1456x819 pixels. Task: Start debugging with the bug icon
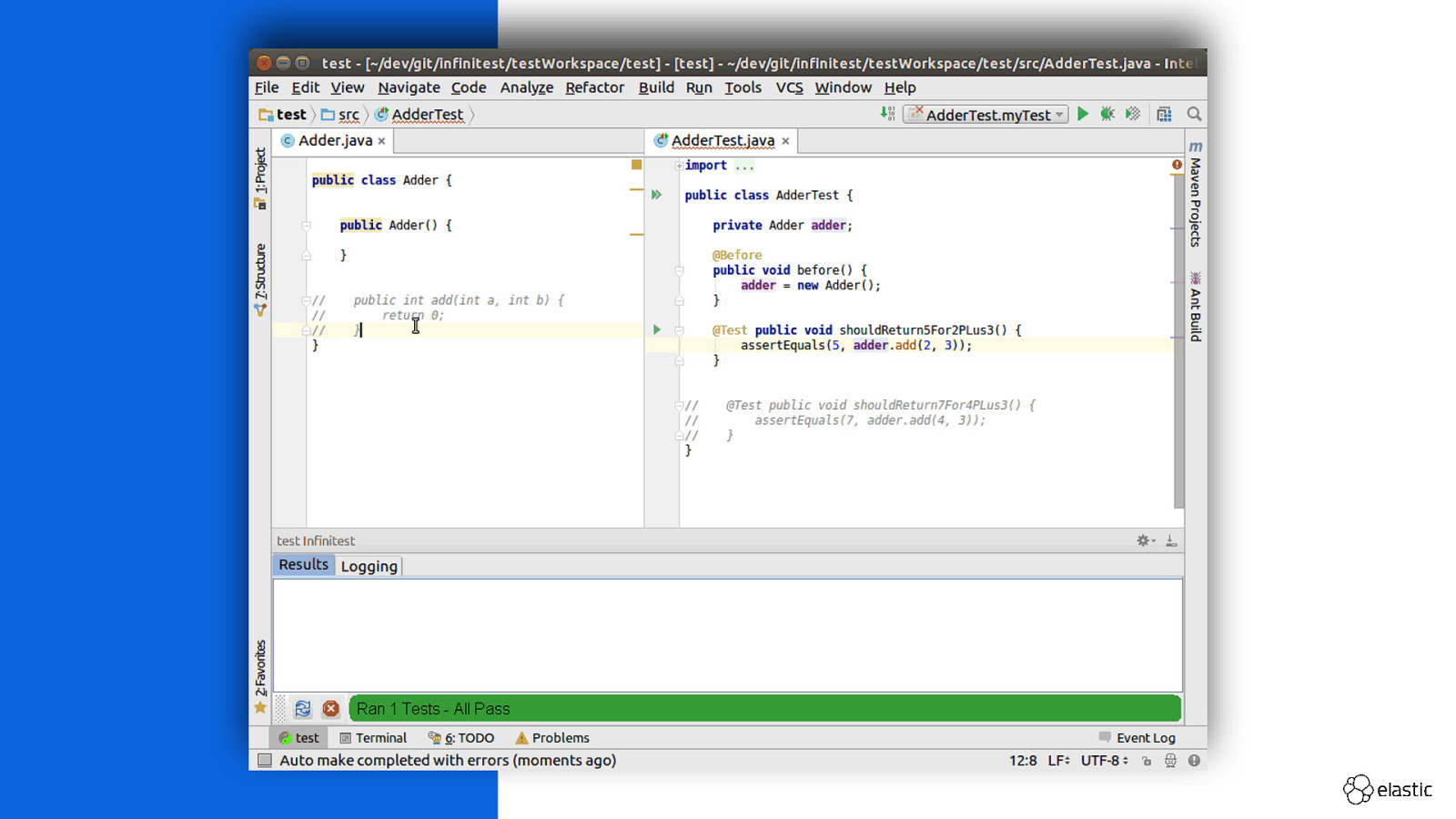(x=1107, y=114)
